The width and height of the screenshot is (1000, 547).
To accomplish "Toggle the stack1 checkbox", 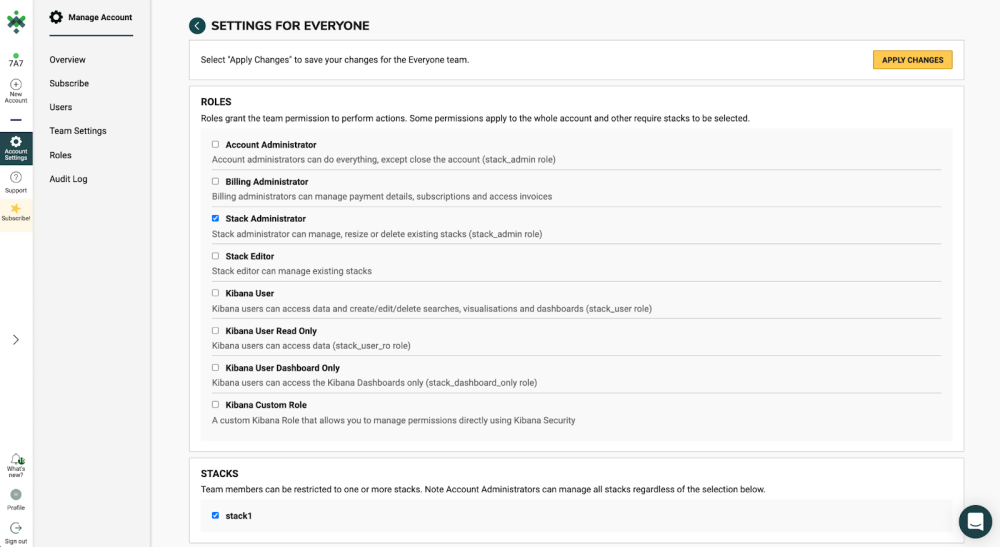I will [x=215, y=516].
